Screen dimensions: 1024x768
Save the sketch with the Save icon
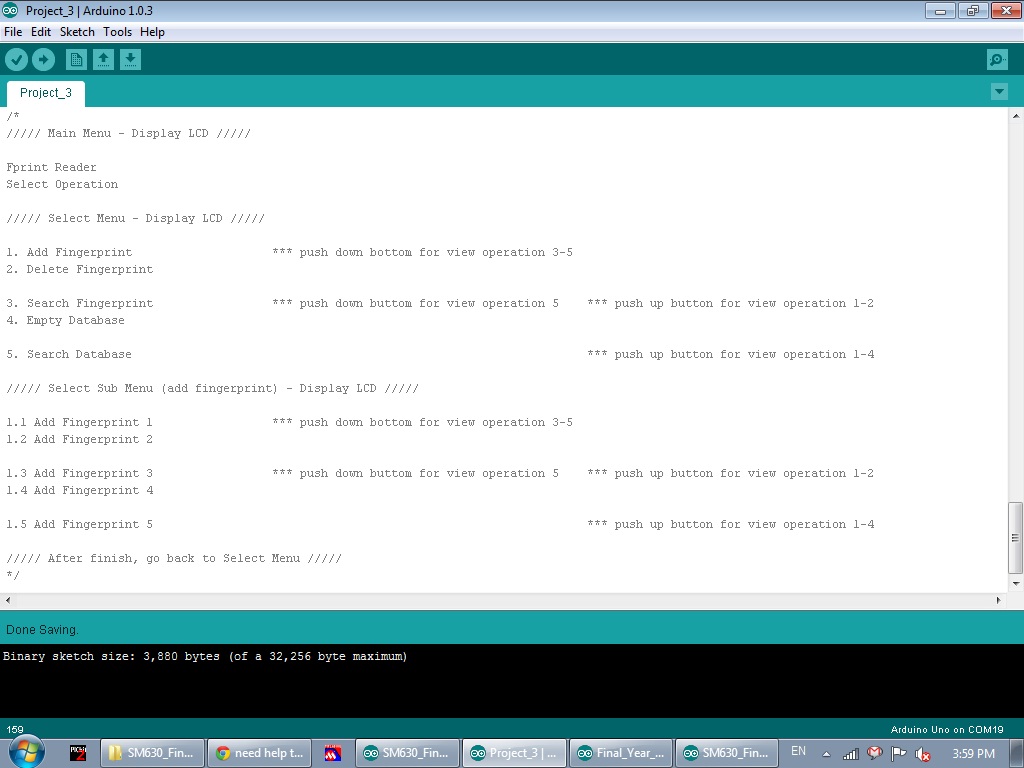coord(130,60)
